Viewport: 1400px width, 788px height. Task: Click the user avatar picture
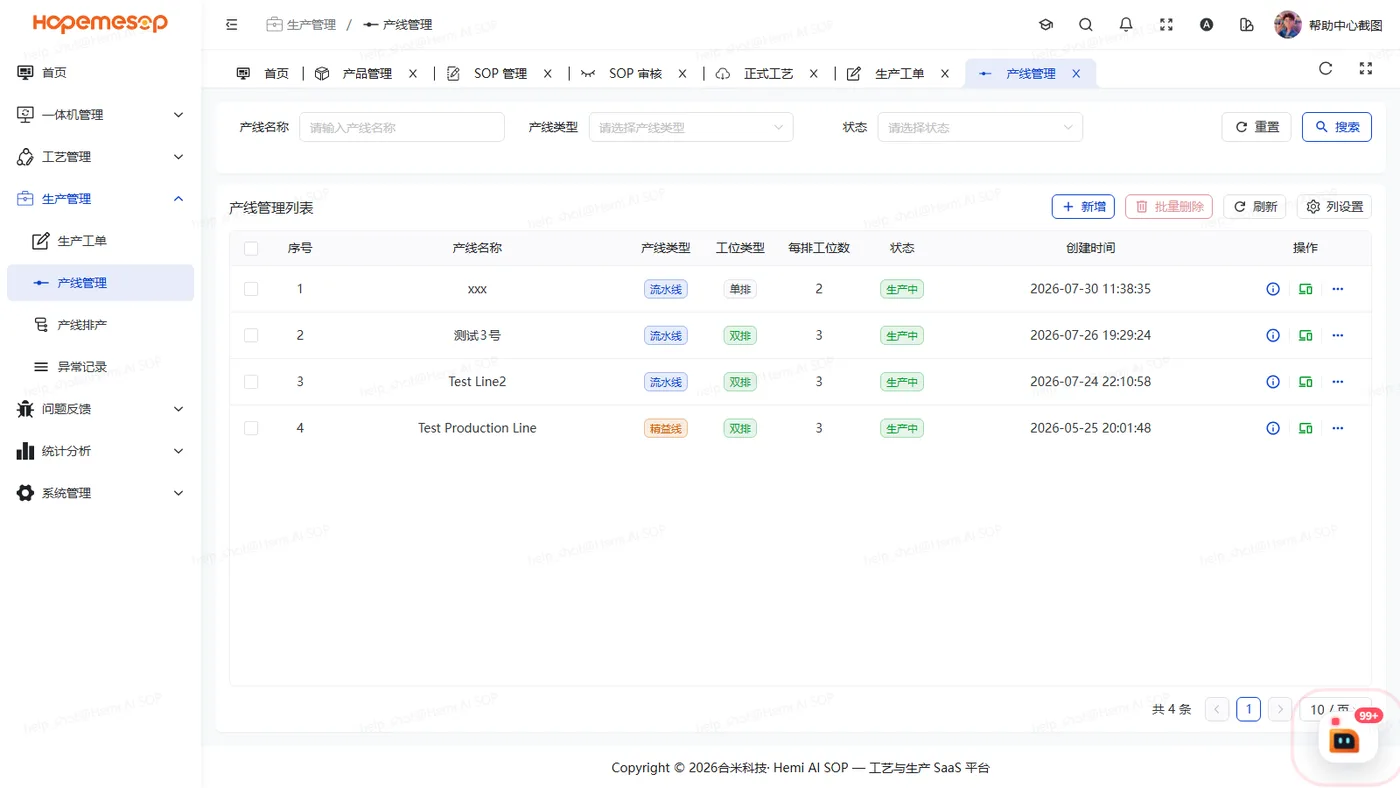tap(1288, 25)
